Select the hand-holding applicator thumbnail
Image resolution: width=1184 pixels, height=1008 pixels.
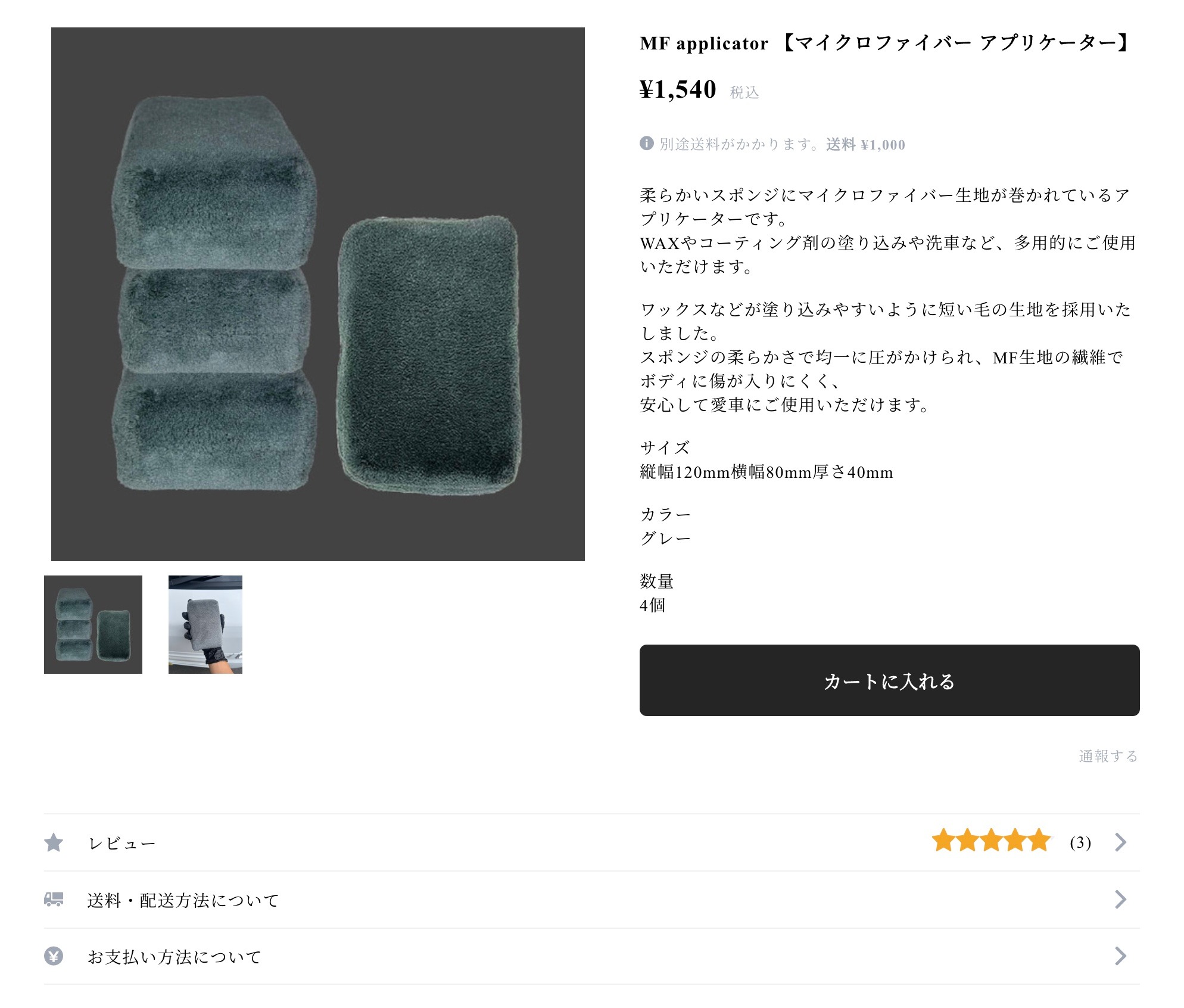[x=205, y=624]
